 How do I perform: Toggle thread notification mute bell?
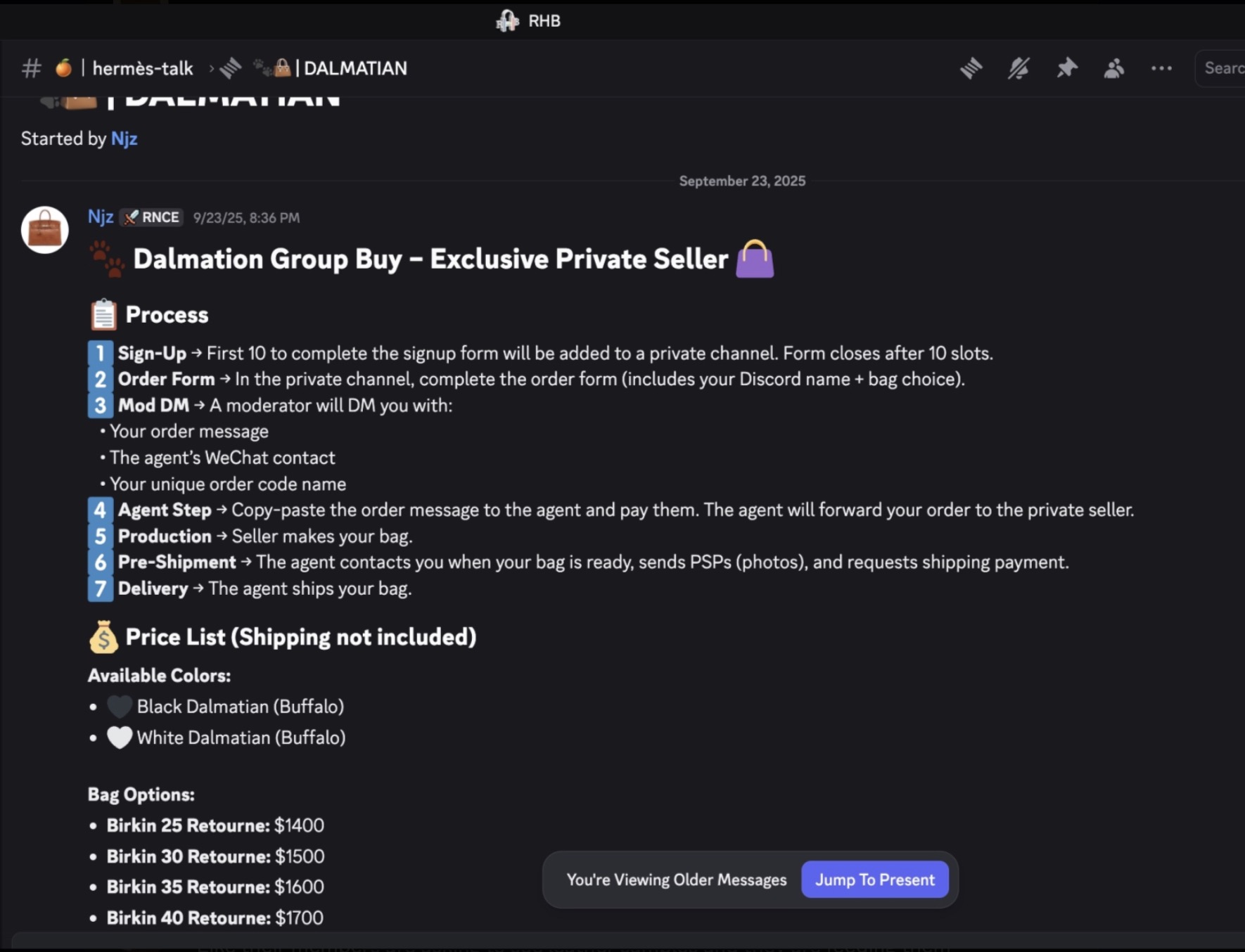pyautogui.click(x=1019, y=68)
